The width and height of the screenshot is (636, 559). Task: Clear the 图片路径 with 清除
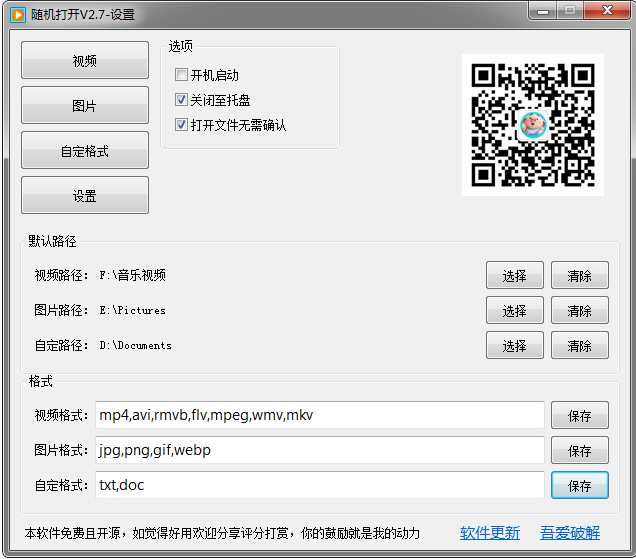point(580,310)
